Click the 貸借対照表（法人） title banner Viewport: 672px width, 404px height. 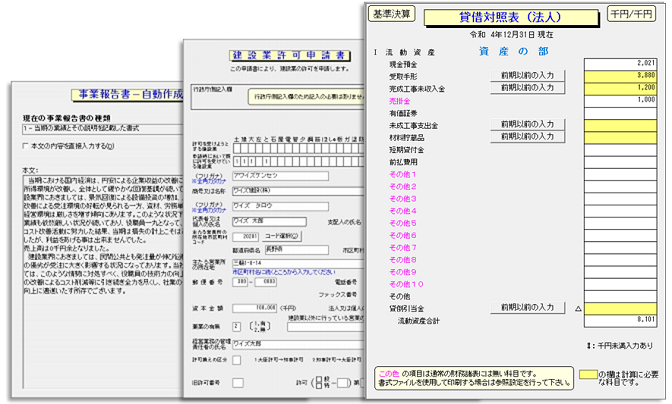click(x=511, y=18)
